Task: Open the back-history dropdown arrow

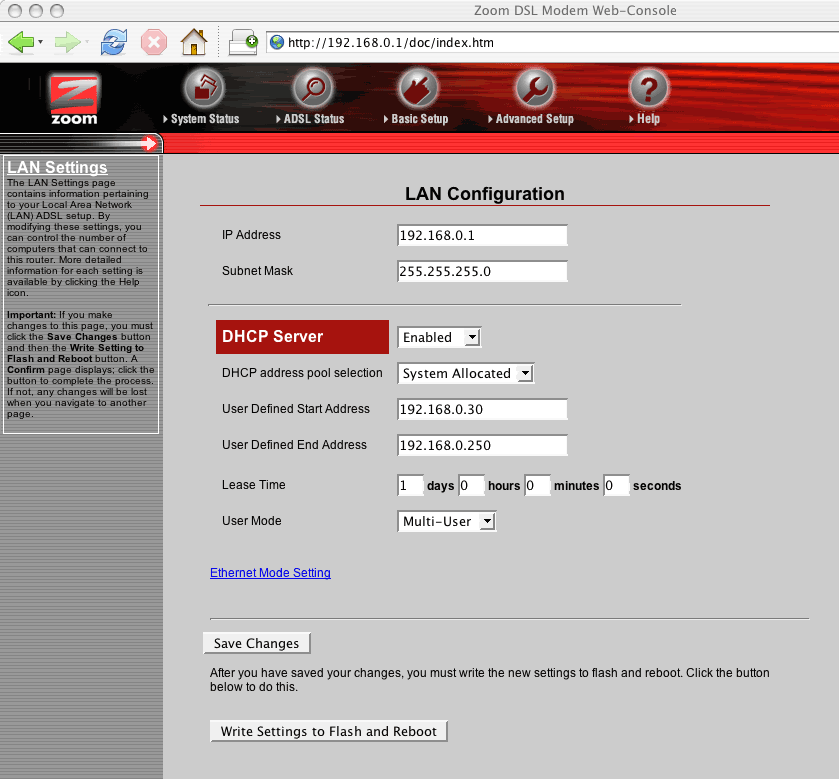Action: (41, 42)
